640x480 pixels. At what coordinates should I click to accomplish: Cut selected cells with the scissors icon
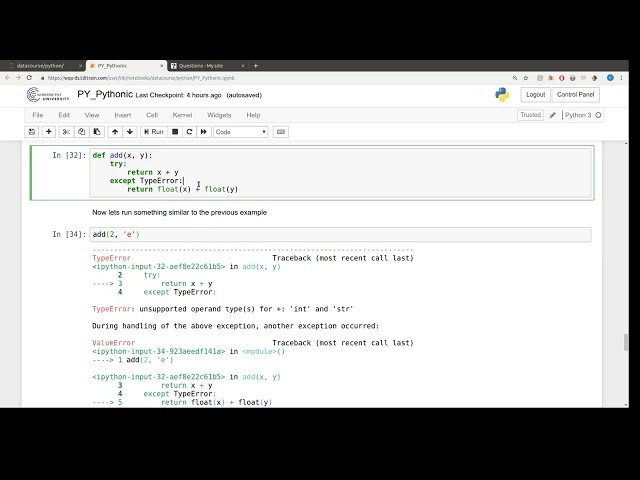pos(66,132)
